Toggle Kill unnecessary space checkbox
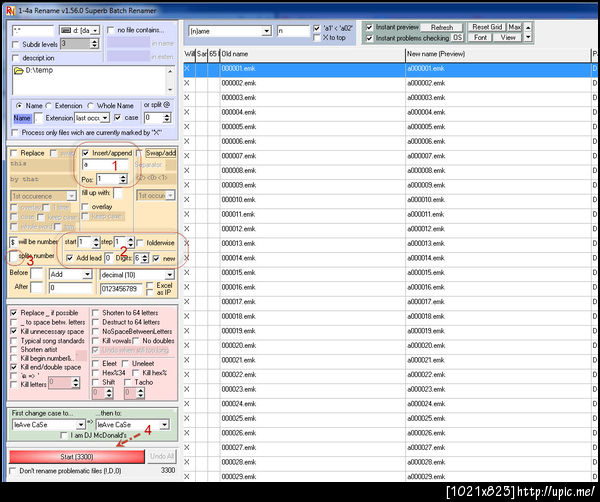 14,331
